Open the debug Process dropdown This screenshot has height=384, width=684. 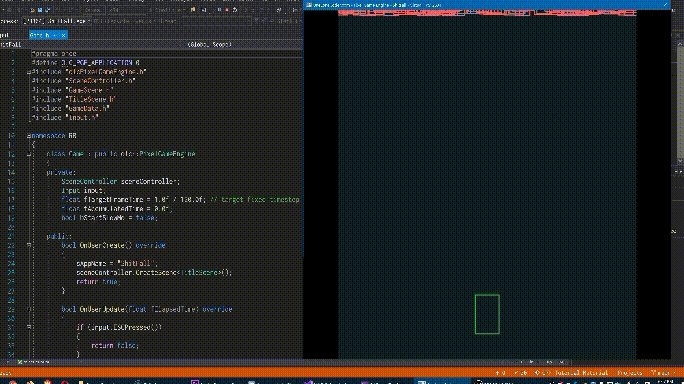57,21
